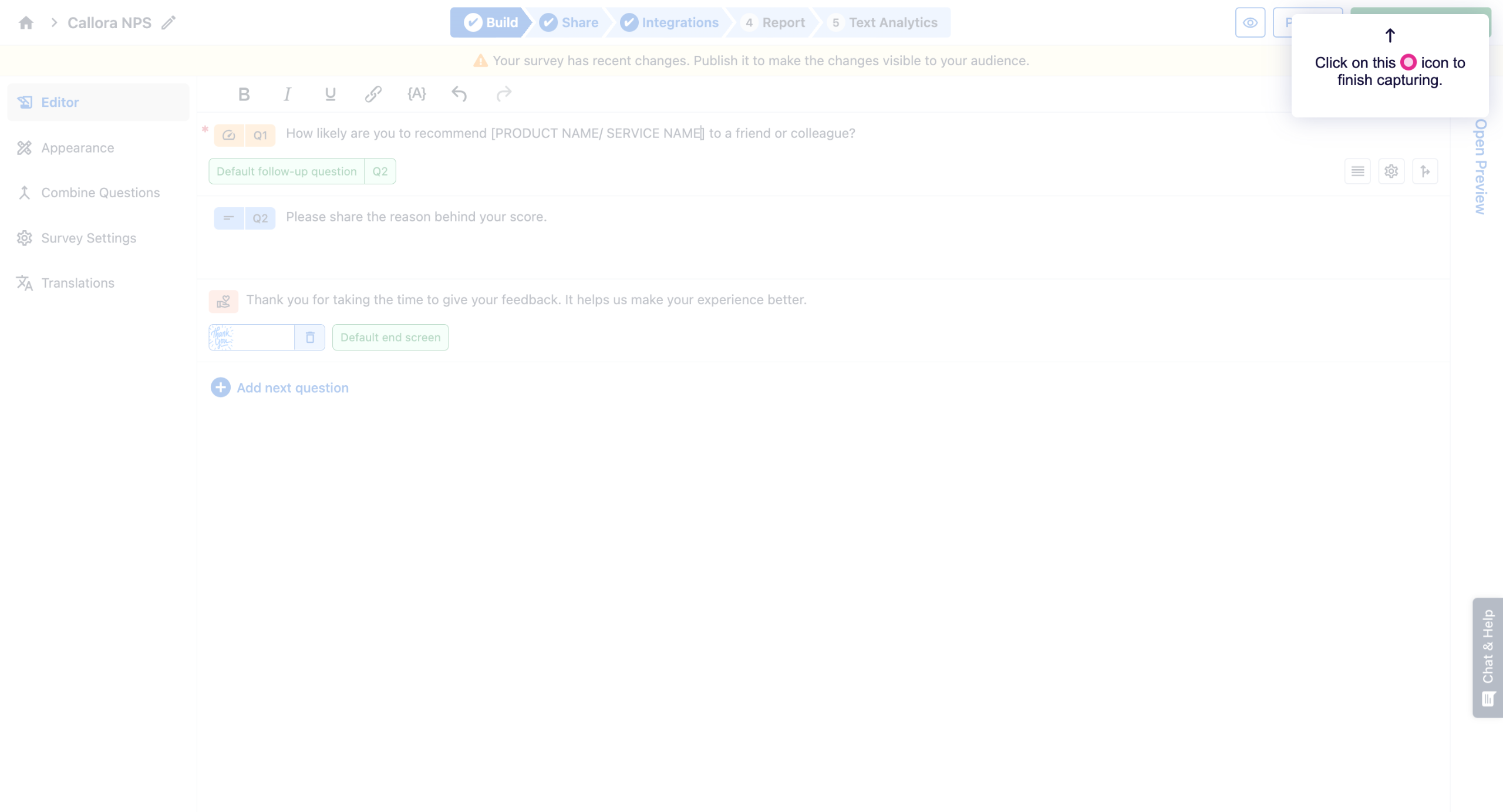
Task: Rename survey using pencil icon
Action: click(x=169, y=23)
